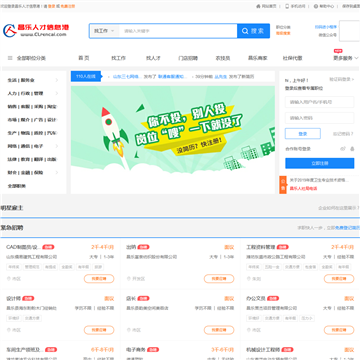The image size is (360, 360).
Task: Click the blue 立即注册 button
Action: (320, 163)
